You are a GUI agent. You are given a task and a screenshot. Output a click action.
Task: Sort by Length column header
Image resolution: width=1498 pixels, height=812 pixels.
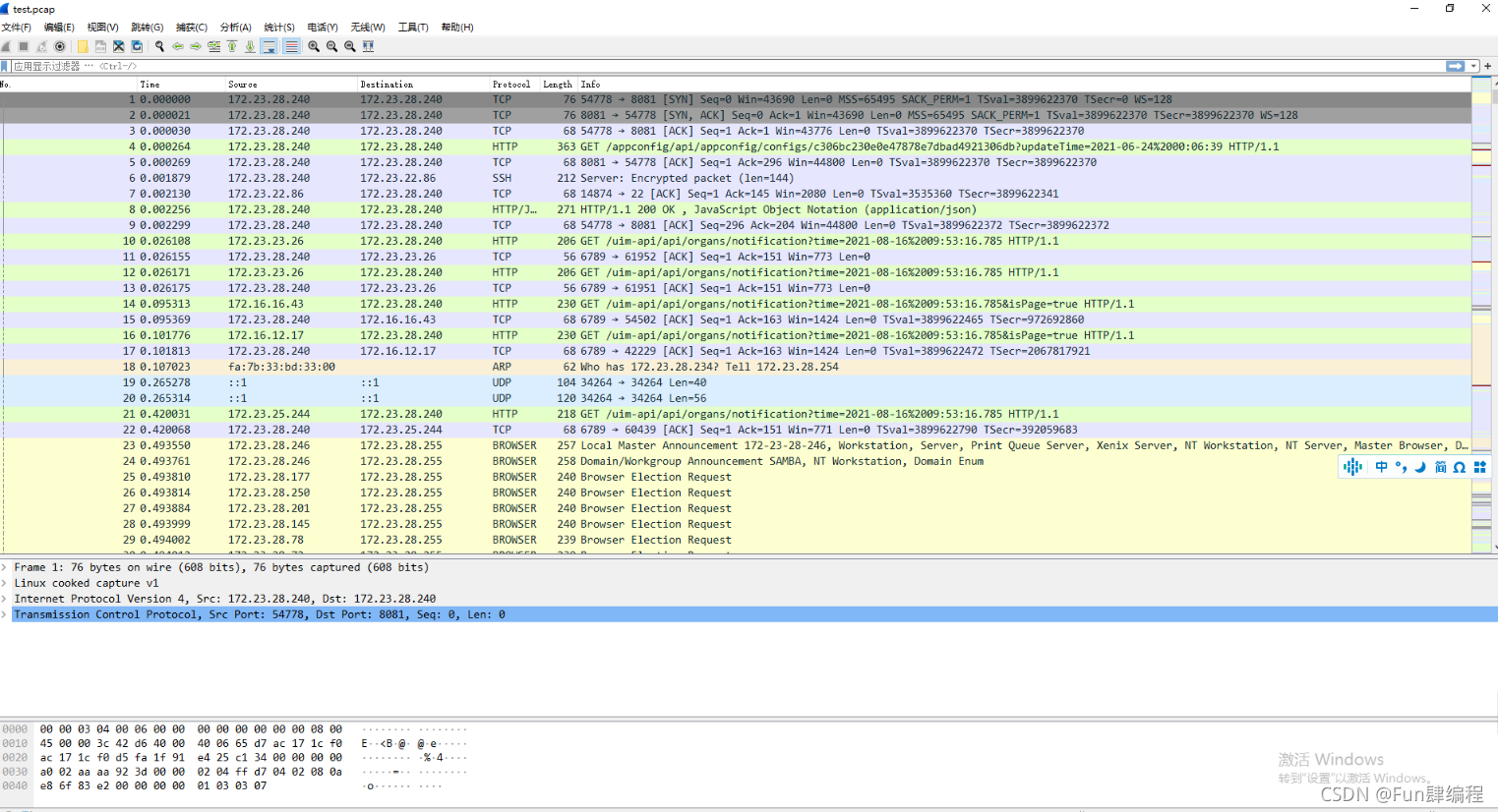coord(558,85)
